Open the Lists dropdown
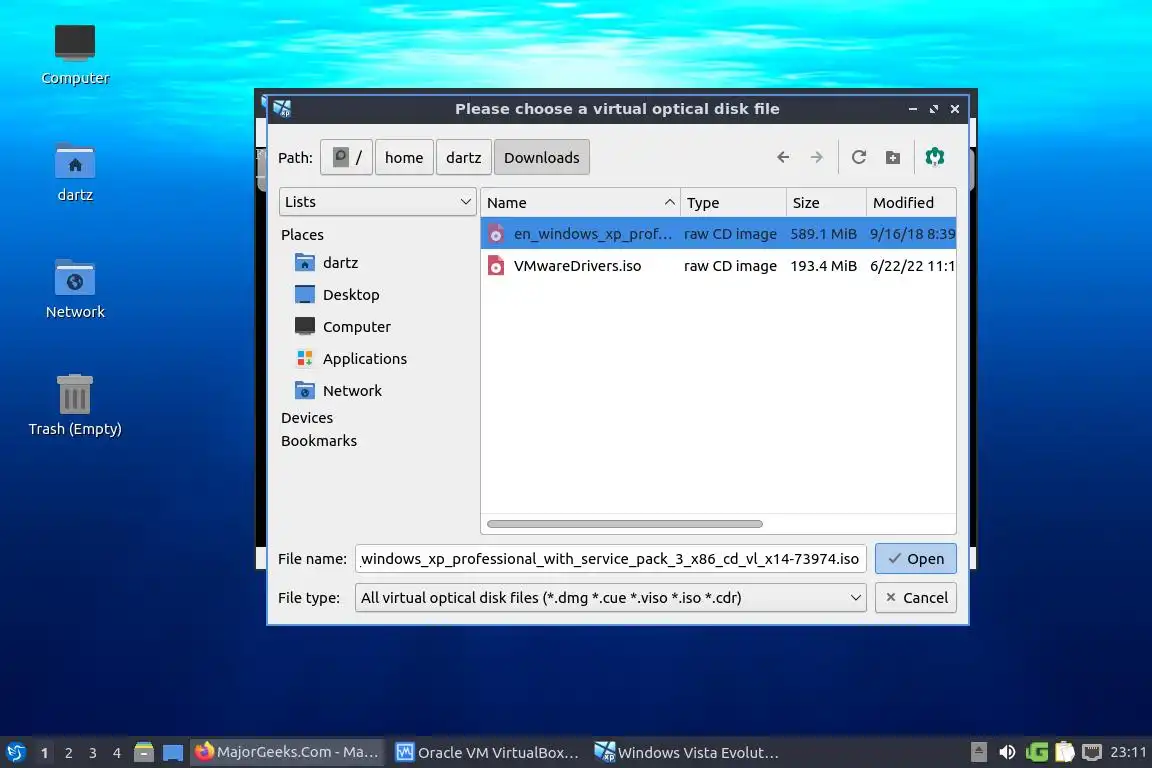 378,201
